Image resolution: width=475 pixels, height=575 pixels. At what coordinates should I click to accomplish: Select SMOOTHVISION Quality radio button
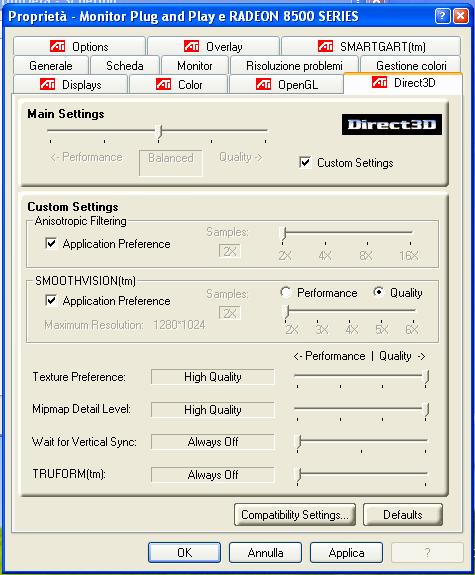[x=379, y=292]
